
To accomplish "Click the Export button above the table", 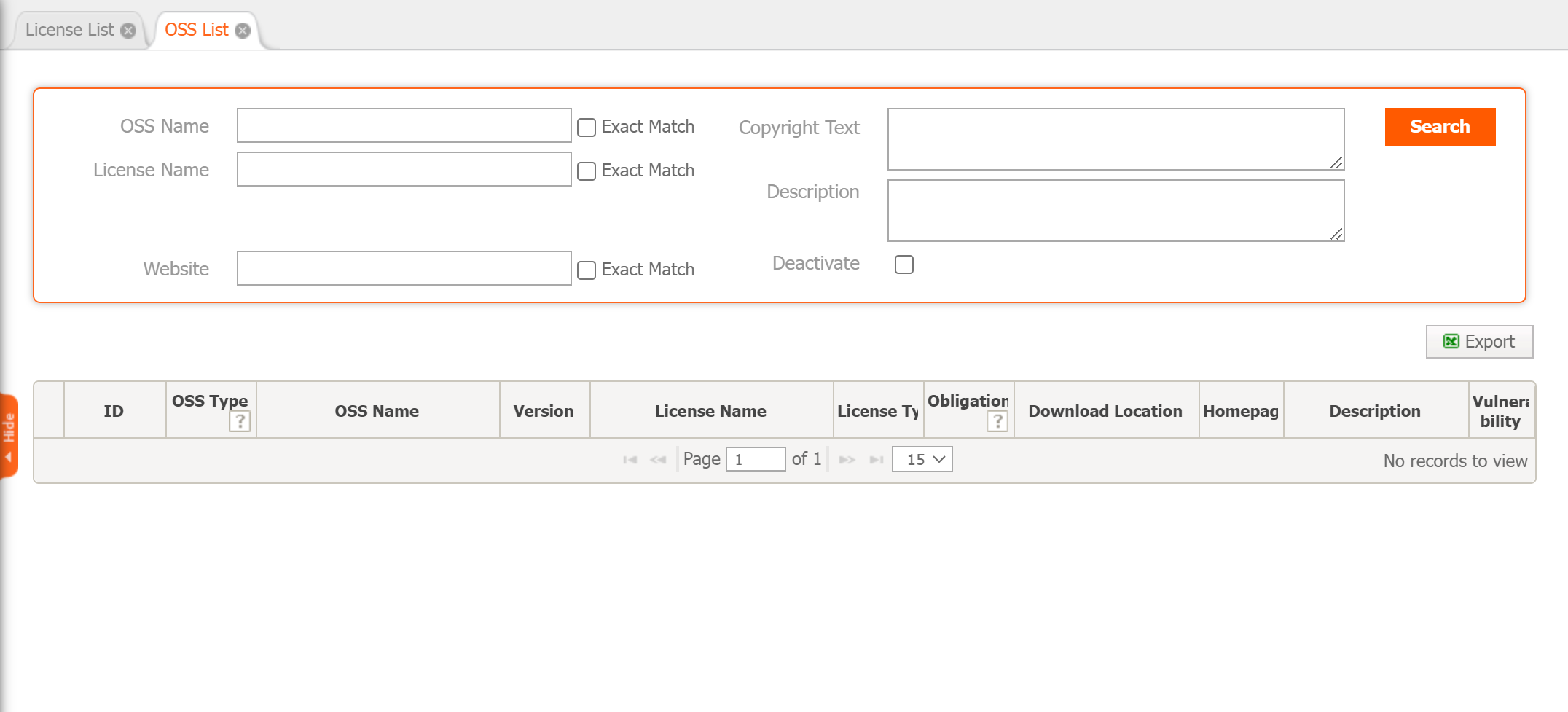I will pos(1479,341).
